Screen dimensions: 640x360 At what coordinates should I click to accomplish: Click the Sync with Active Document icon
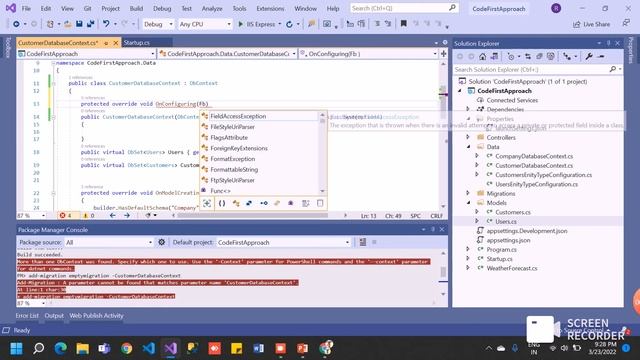tap(528, 56)
